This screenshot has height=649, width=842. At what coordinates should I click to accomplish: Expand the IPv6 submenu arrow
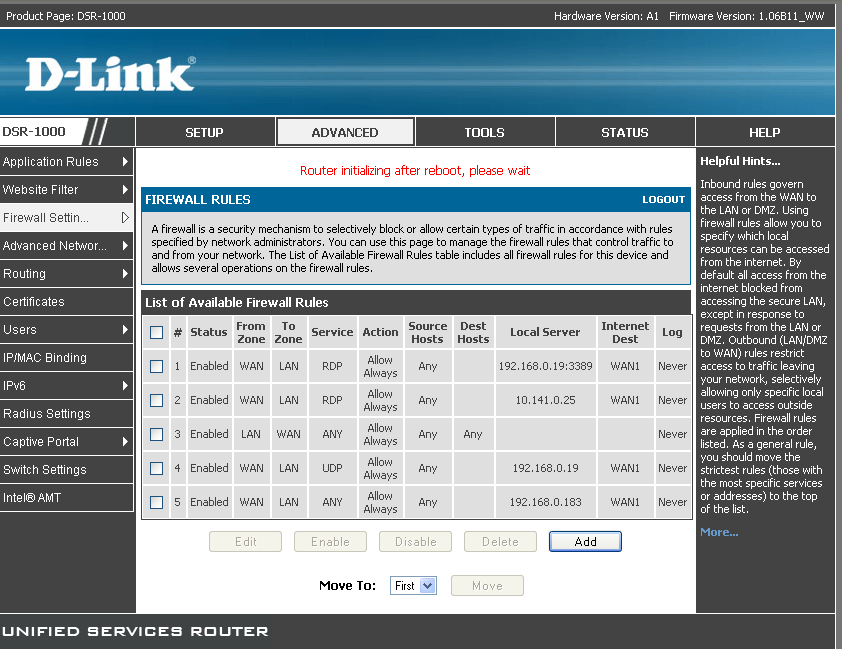pos(125,385)
